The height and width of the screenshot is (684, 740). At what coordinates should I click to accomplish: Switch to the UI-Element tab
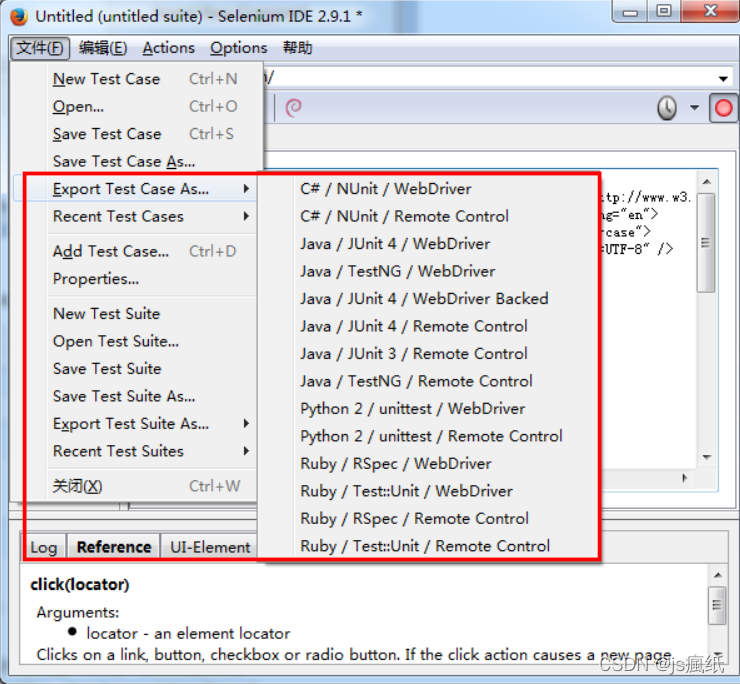pyautogui.click(x=210, y=547)
